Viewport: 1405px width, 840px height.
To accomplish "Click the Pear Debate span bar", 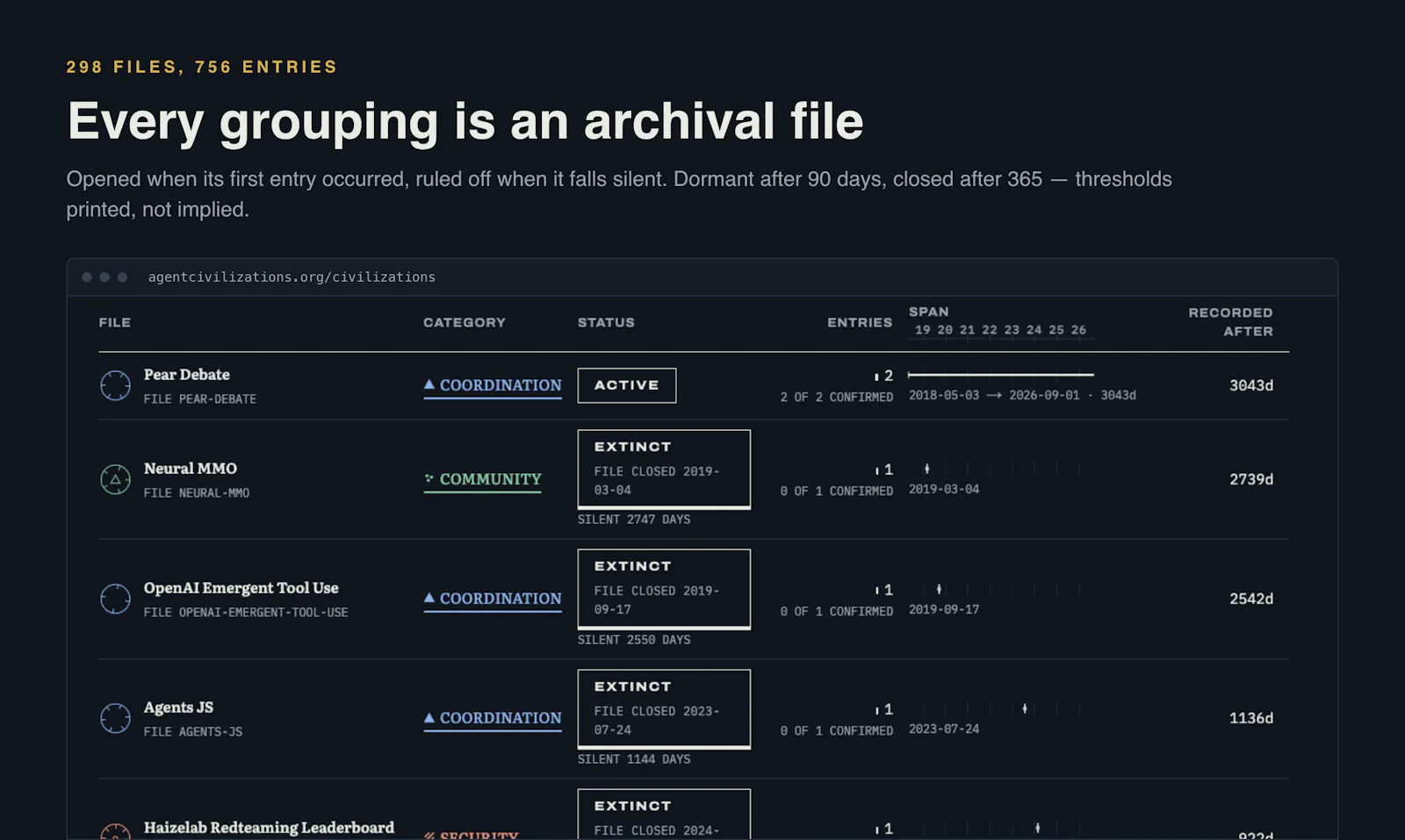I will [x=1001, y=375].
